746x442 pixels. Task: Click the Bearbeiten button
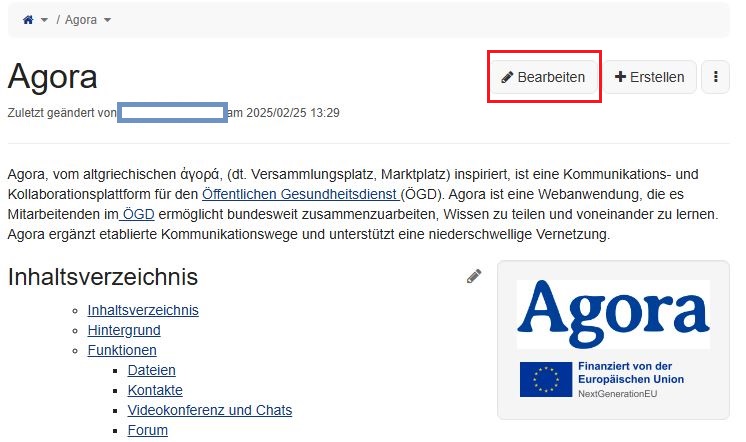(544, 77)
